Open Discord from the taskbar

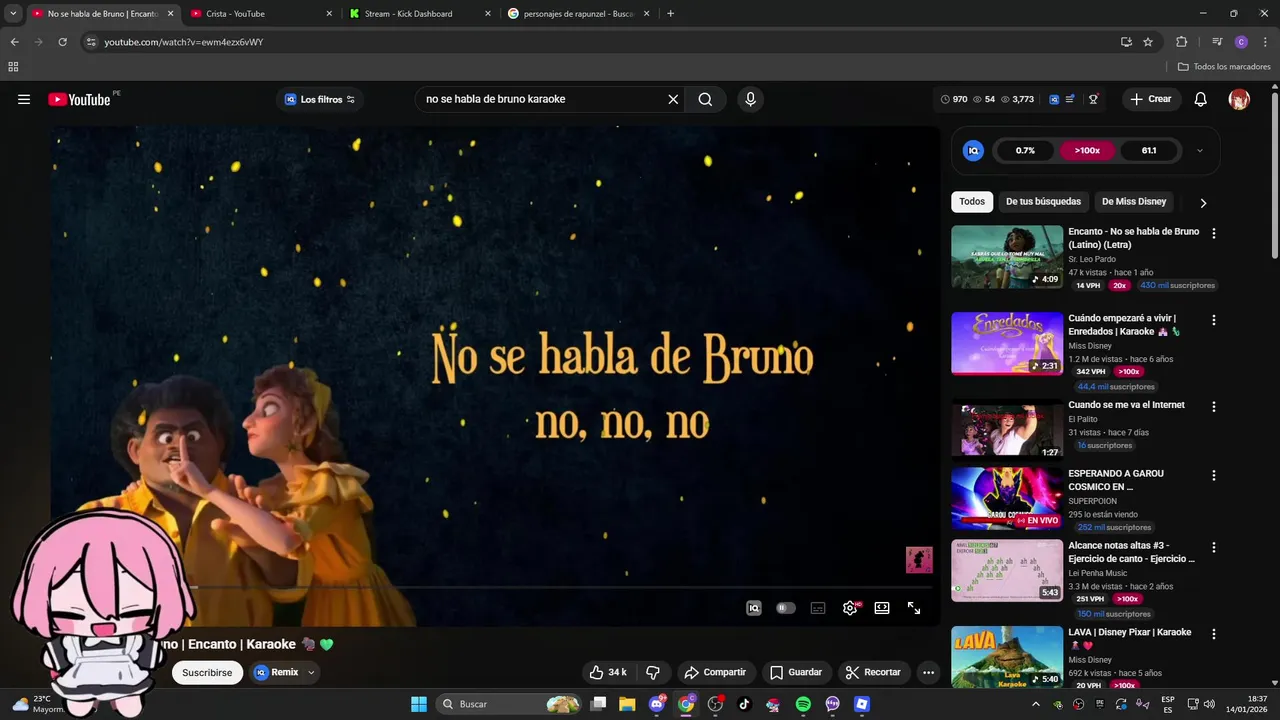coord(657,704)
